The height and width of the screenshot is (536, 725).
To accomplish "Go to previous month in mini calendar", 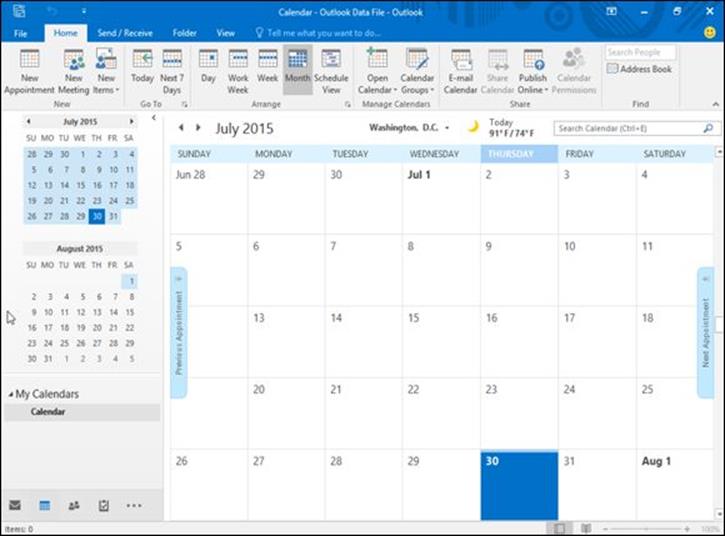I will pos(29,121).
